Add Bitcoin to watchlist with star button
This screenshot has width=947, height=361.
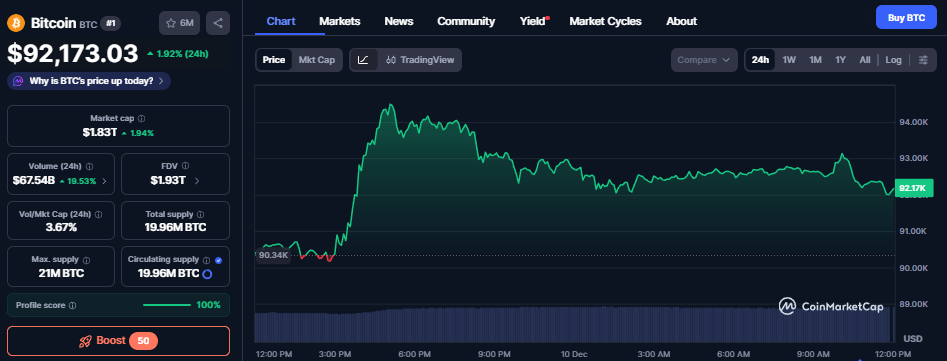click(179, 23)
